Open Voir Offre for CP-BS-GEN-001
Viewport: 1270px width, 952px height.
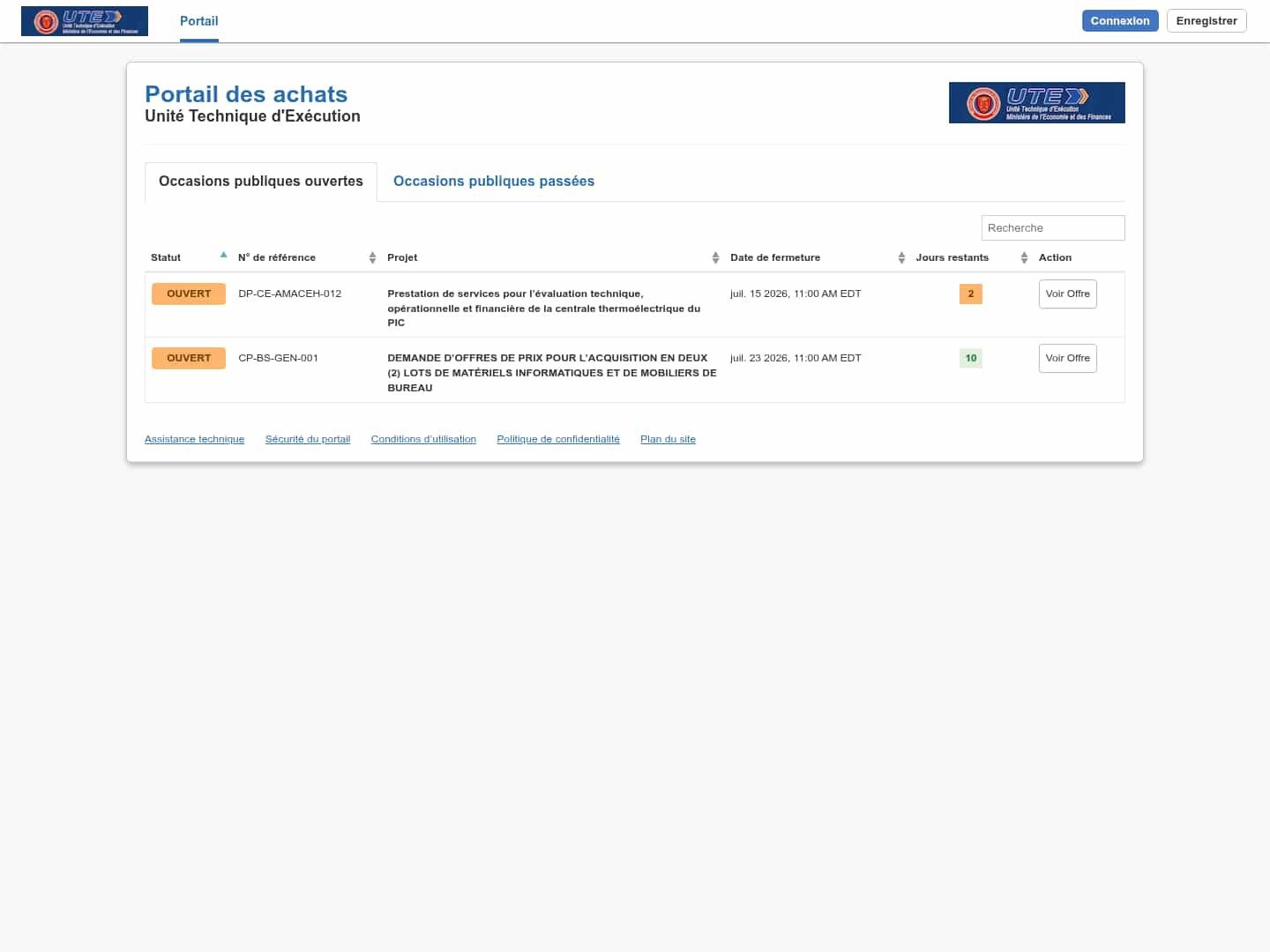point(1068,359)
